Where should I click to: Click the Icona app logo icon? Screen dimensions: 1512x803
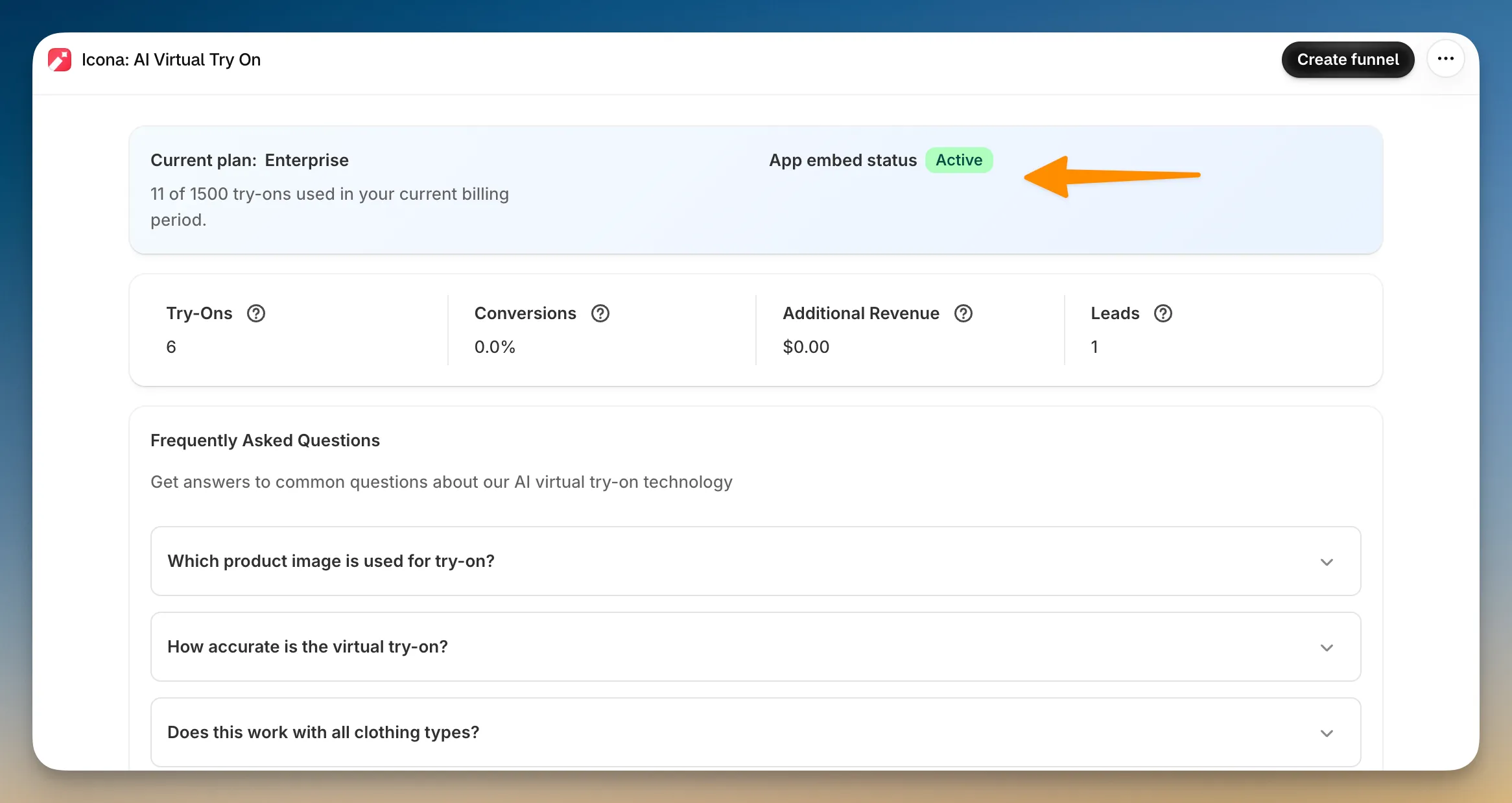tap(60, 60)
